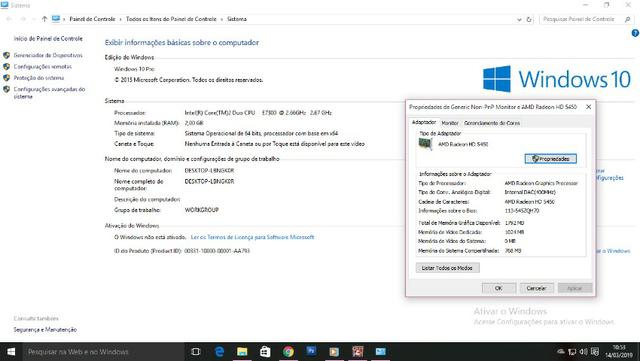Image resolution: width=640 pixels, height=361 pixels.
Task: Launch Google Chrome from the taskbar
Action: tap(288, 352)
